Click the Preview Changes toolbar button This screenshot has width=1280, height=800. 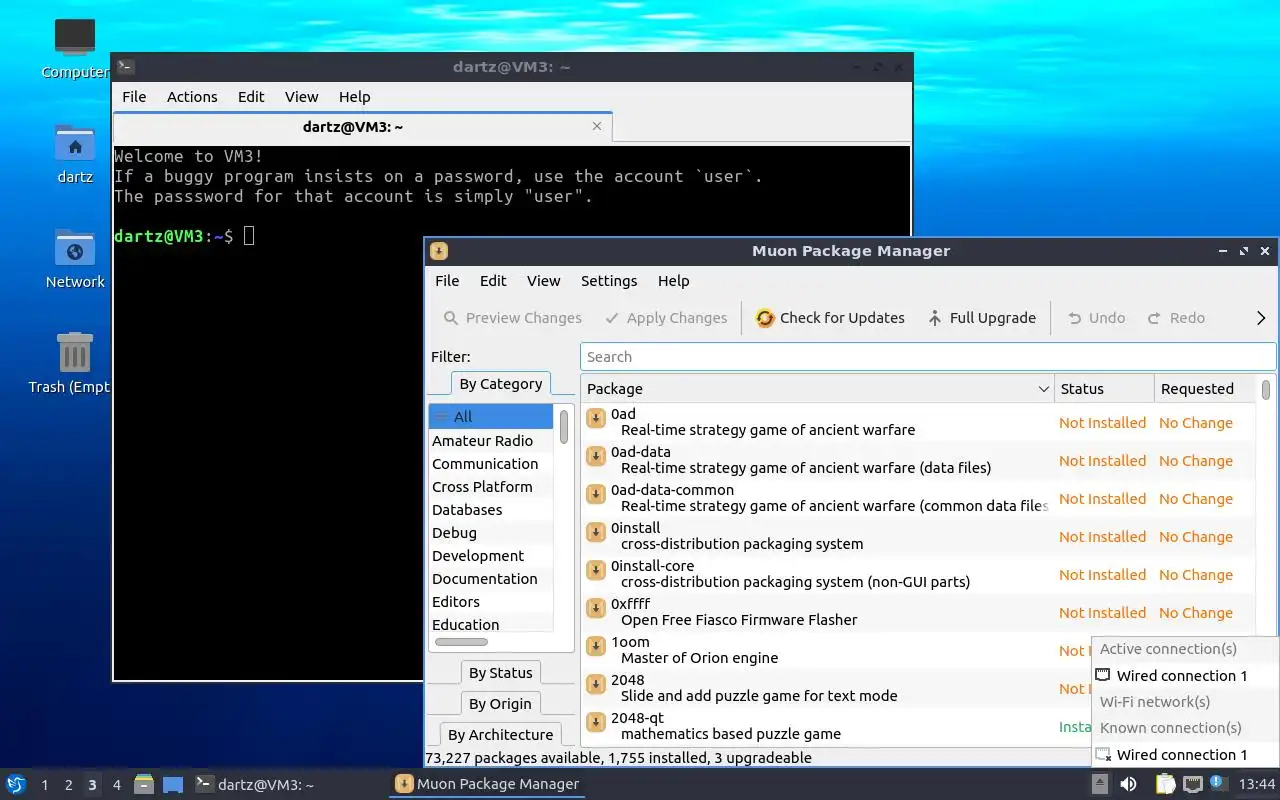513,318
